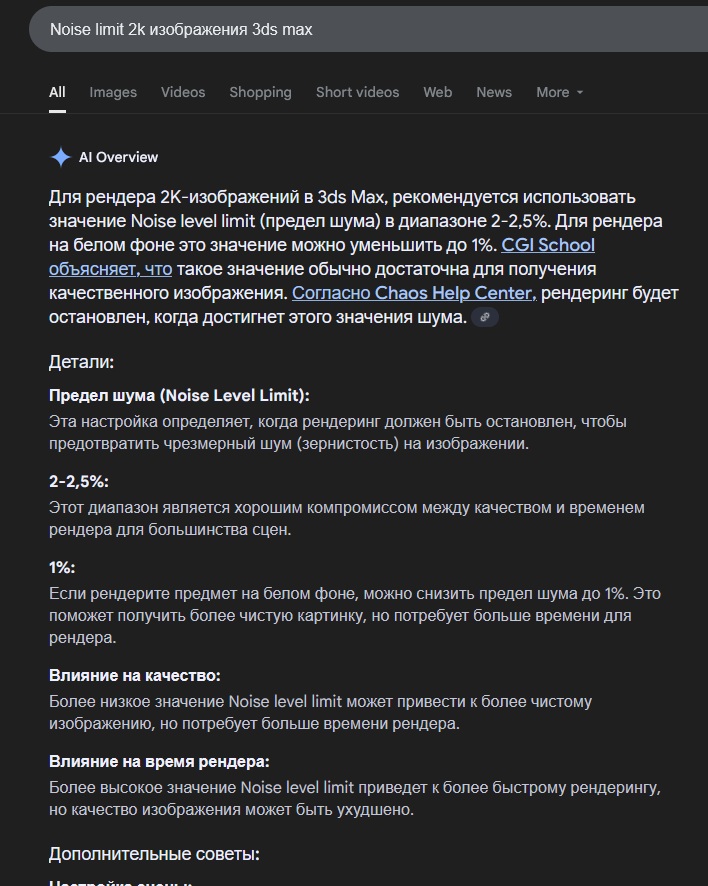Click the Влияние на время рендера heading
Image resolution: width=708 pixels, height=886 pixels.
pyautogui.click(x=159, y=761)
